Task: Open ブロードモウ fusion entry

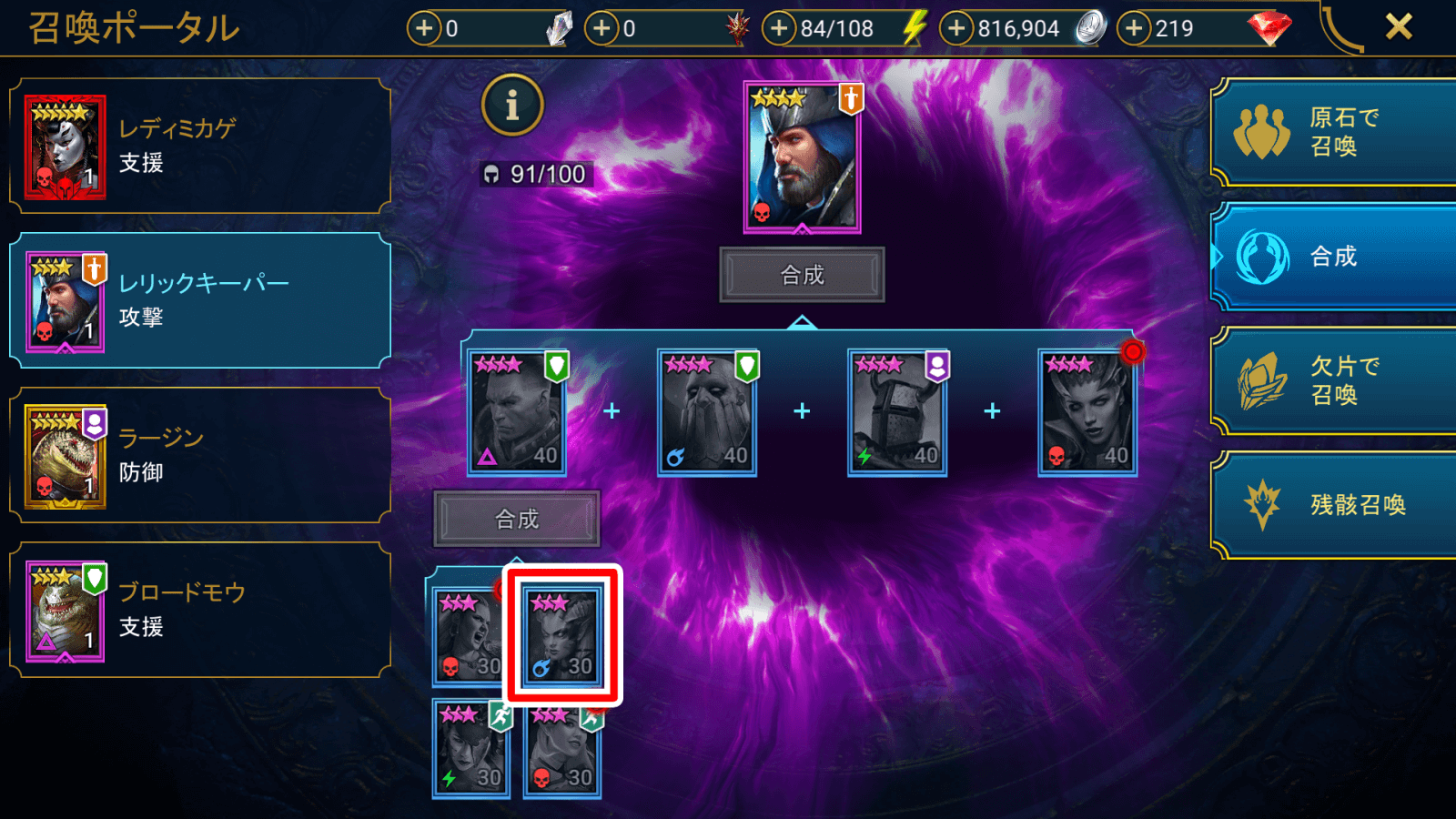Action: (200, 610)
